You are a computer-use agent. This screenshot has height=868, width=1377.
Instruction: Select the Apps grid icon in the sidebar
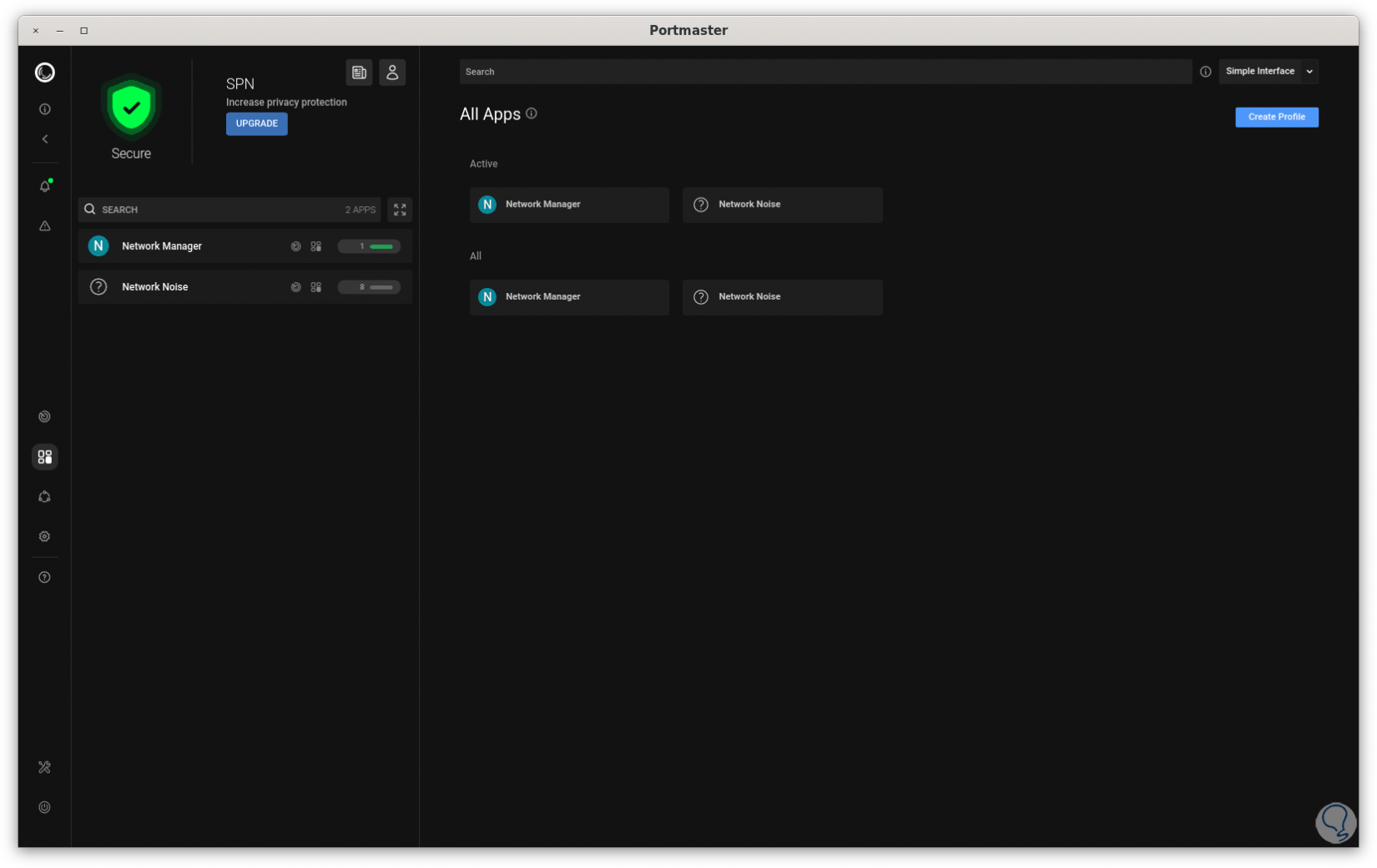point(45,457)
